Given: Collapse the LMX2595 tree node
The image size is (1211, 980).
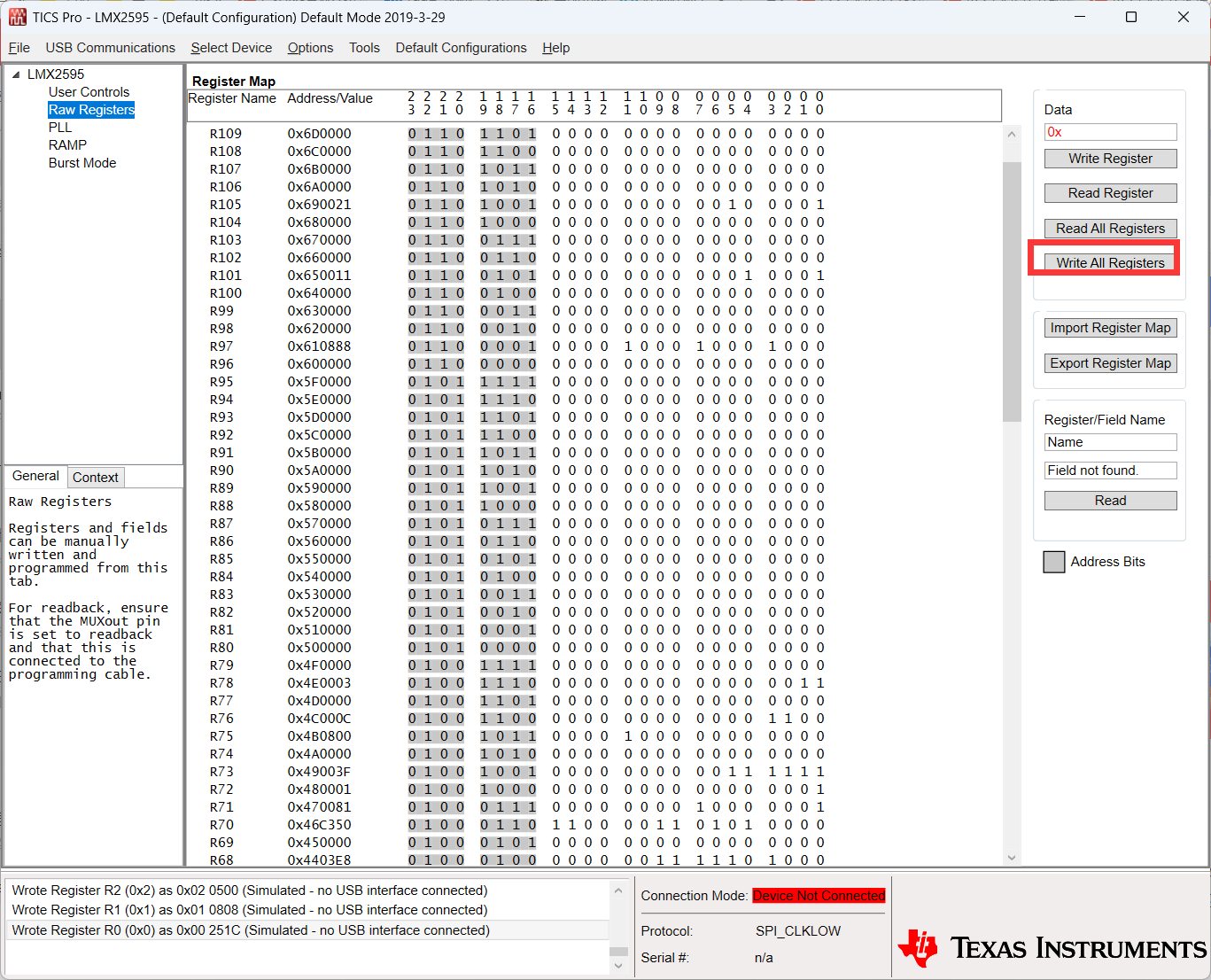Looking at the screenshot, I should tap(16, 74).
